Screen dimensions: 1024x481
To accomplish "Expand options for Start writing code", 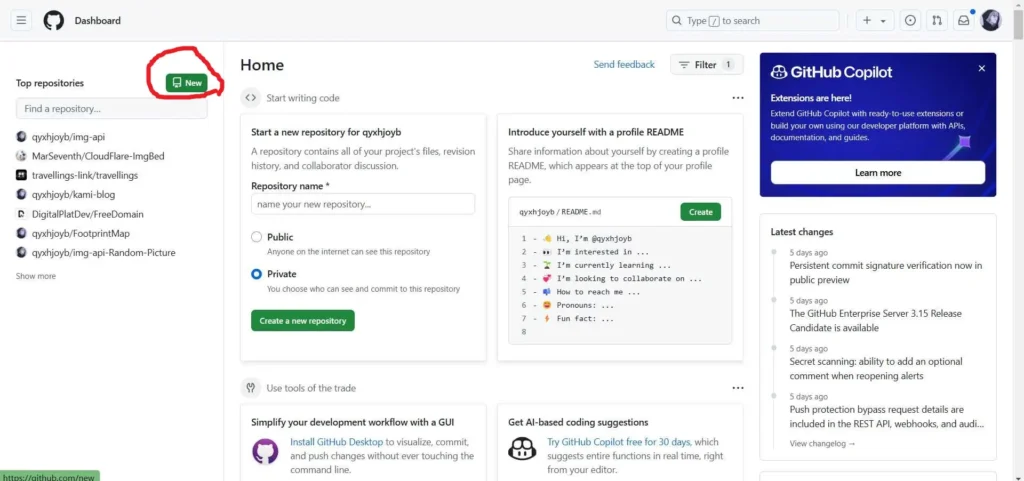I will pos(737,98).
